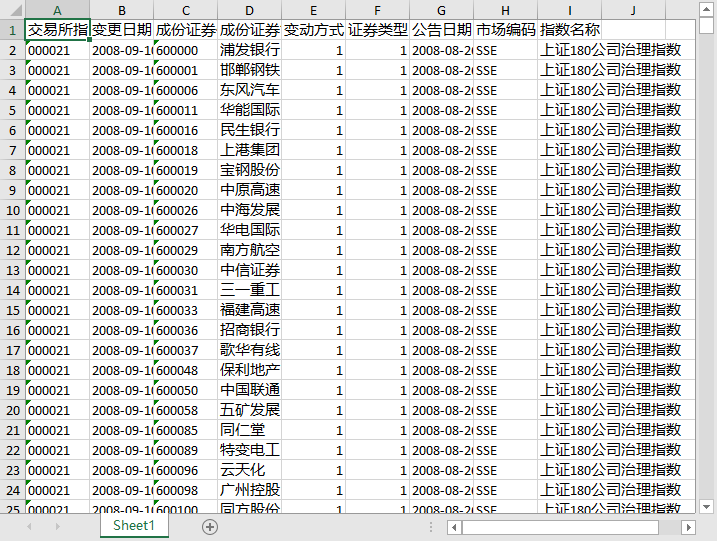Viewport: 717px width, 541px height.
Task: Click stock code cell 600098
Action: point(186,490)
